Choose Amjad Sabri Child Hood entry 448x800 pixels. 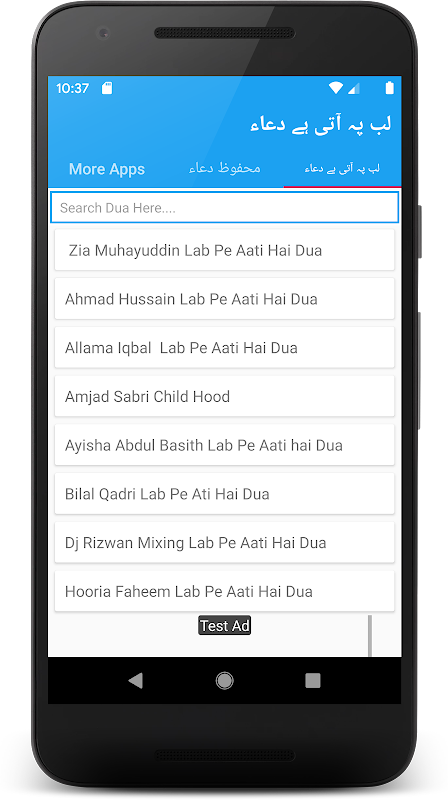[225, 396]
